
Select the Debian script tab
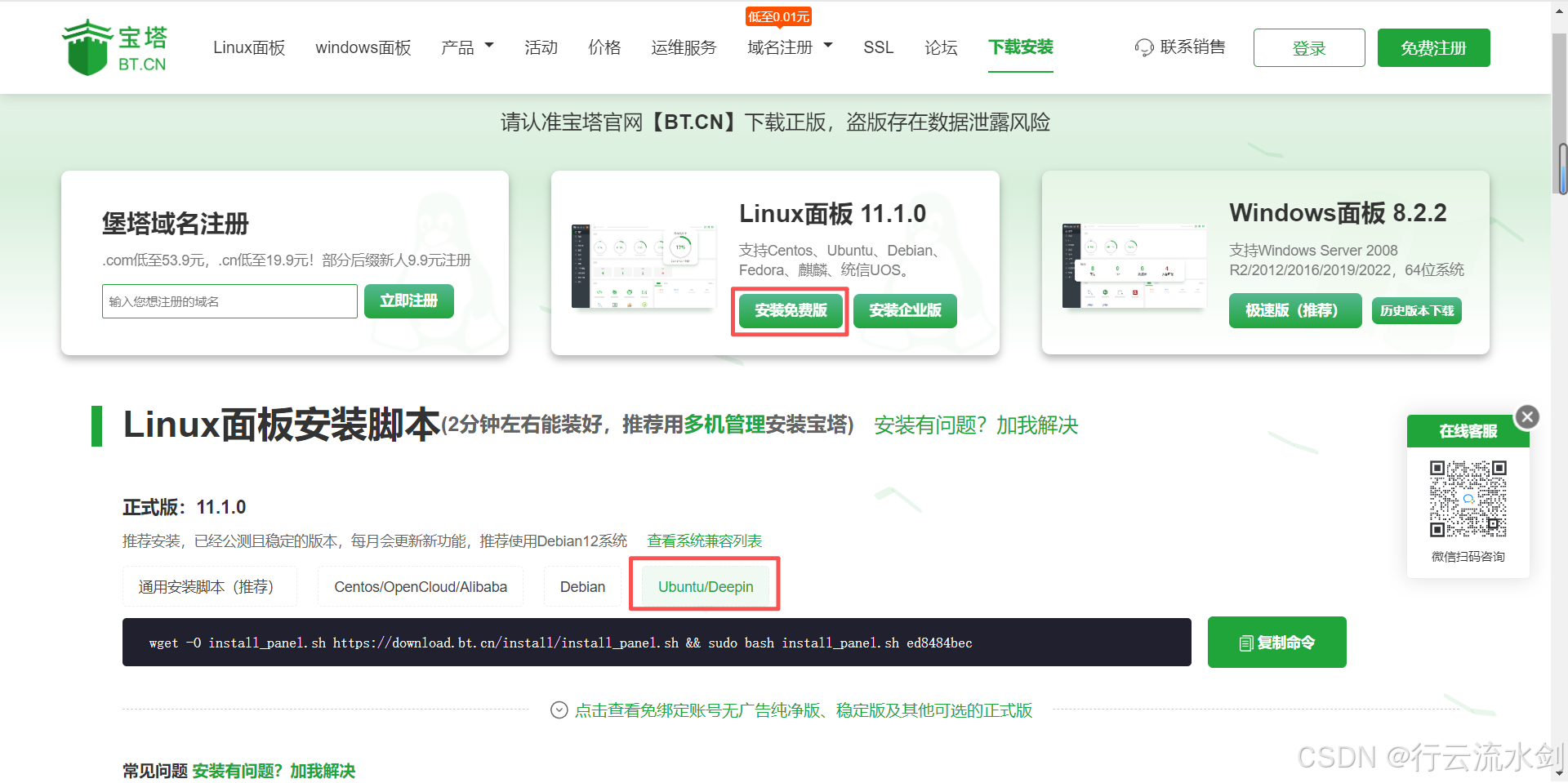point(582,587)
